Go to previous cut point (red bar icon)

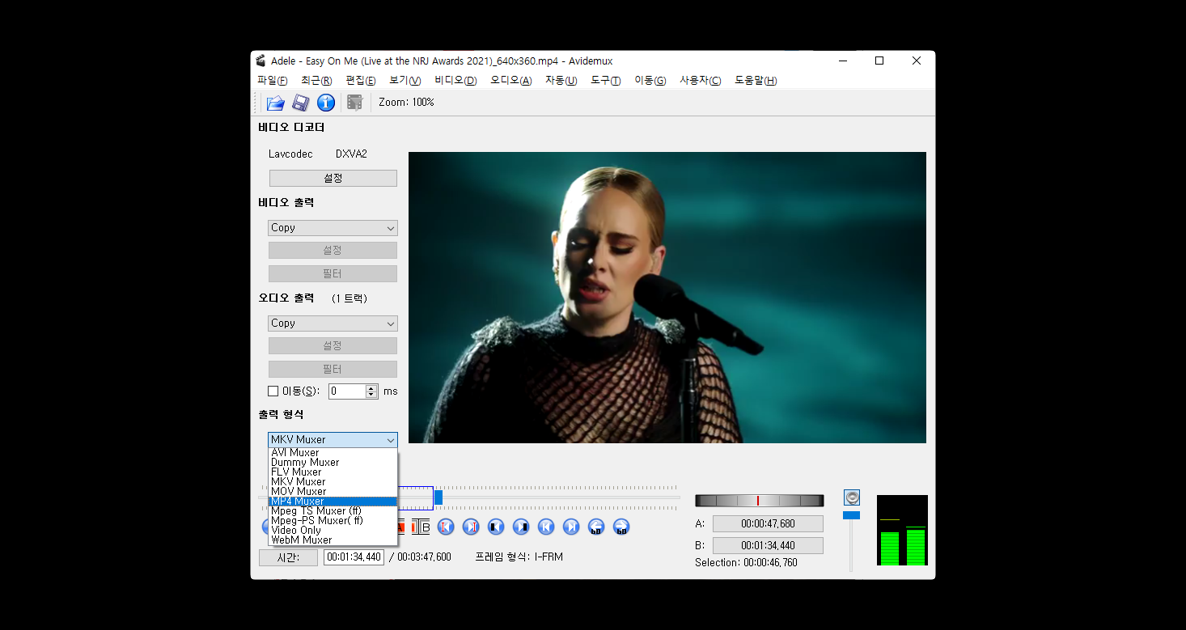point(446,527)
